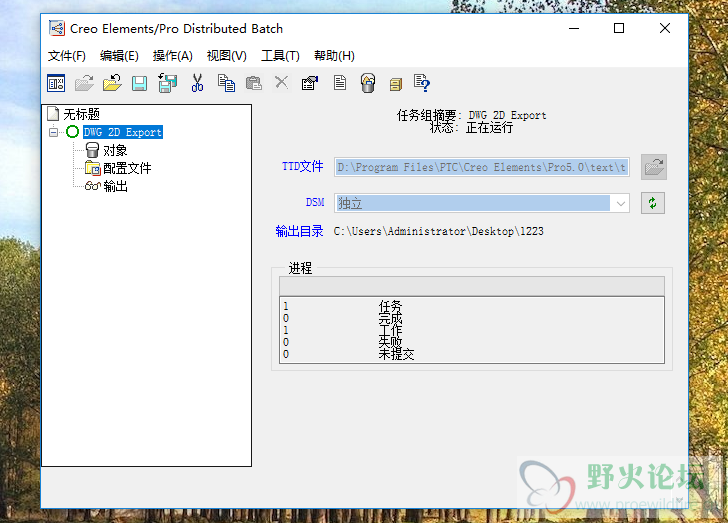Select the DWG 2D Export tree item
Image resolution: width=728 pixels, height=523 pixels.
tap(123, 132)
